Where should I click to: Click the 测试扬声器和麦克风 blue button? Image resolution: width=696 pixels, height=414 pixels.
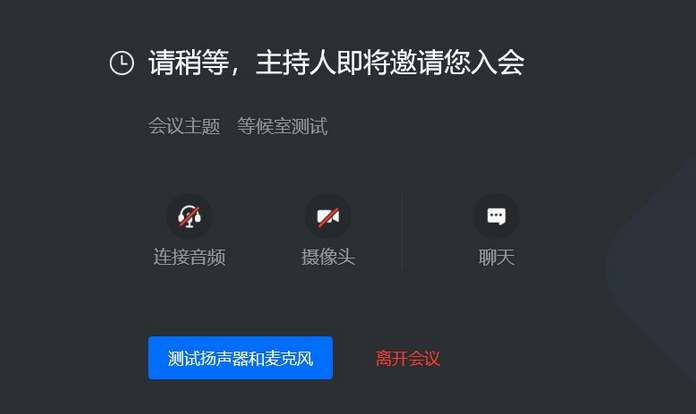pyautogui.click(x=240, y=358)
